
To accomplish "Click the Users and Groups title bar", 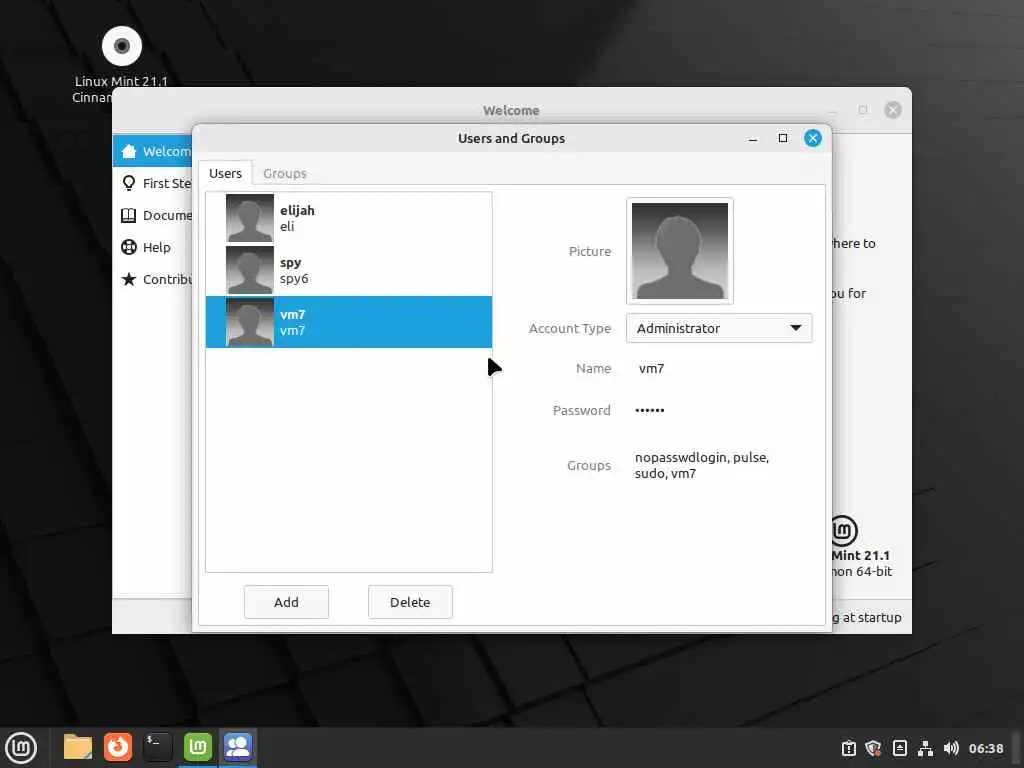I will tap(511, 138).
